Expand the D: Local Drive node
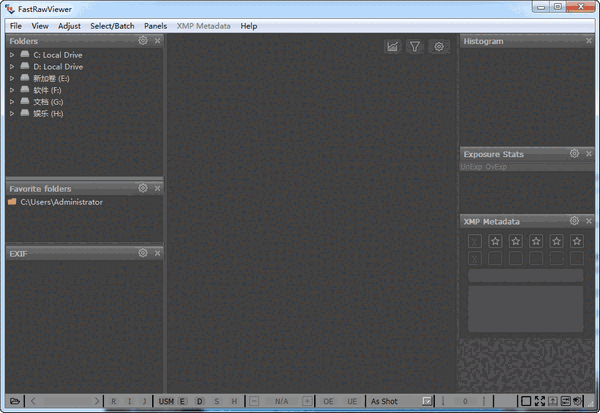 click(12, 67)
